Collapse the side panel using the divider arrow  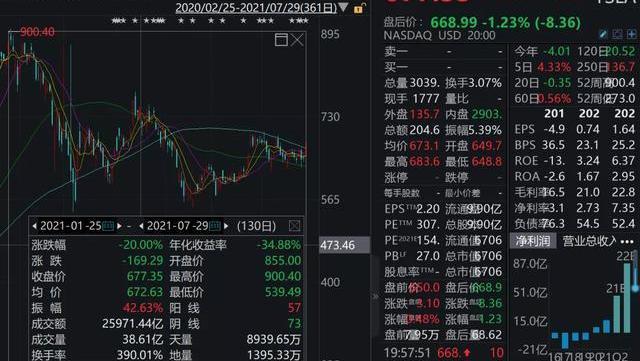(x=375, y=296)
